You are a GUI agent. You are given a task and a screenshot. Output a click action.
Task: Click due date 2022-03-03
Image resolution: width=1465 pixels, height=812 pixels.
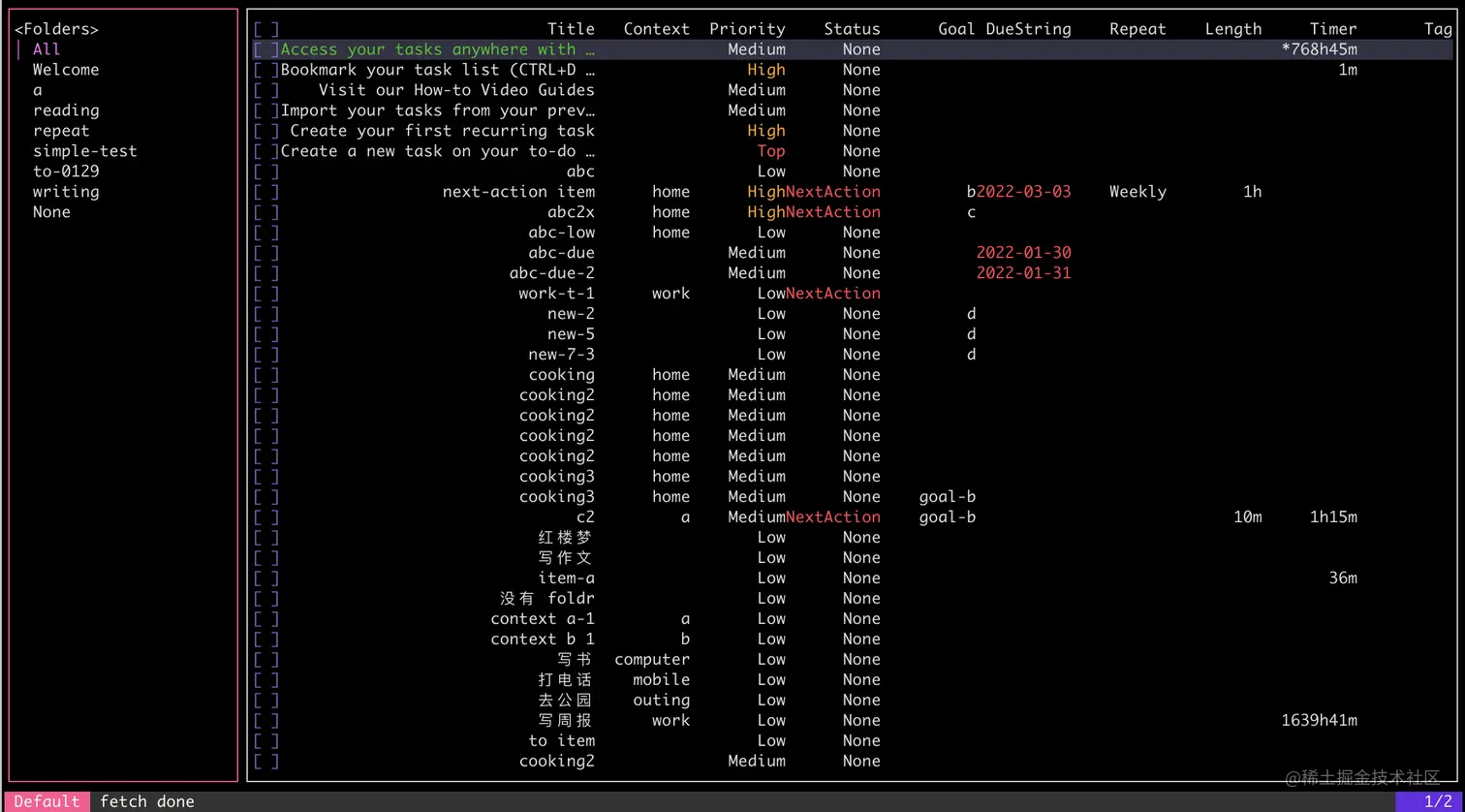click(1023, 192)
